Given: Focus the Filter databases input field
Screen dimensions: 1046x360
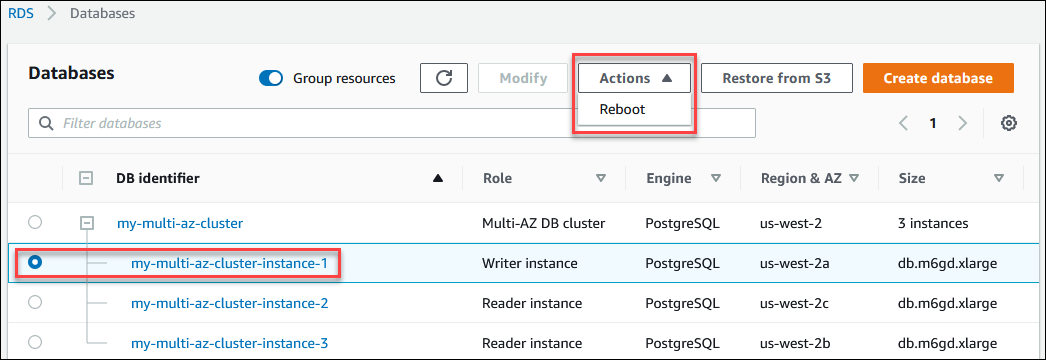Looking at the screenshot, I should [x=392, y=123].
